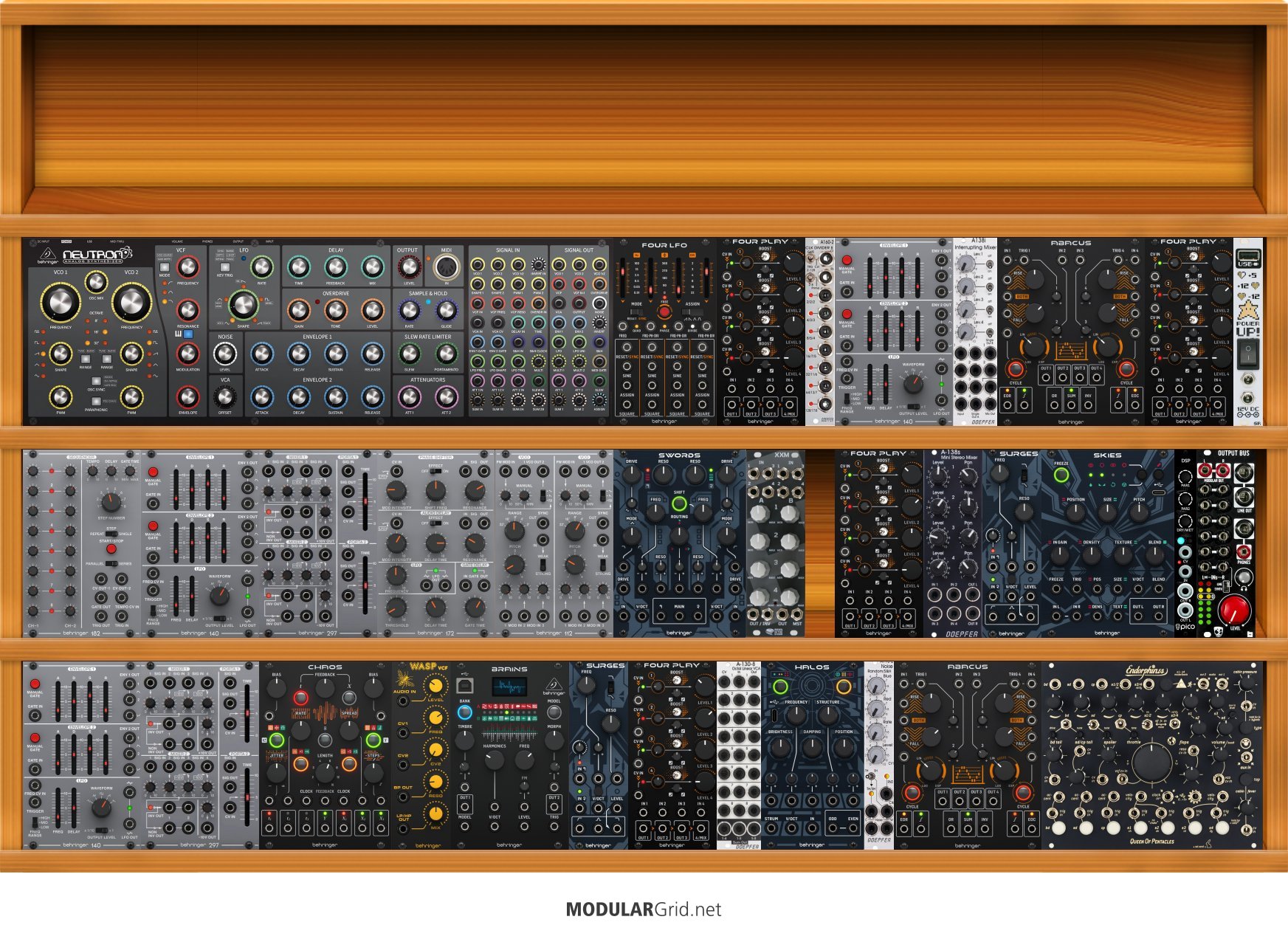The image size is (1288, 925).
Task: Click Lev. 1 knob on A138i Interrupting Mixer
Action: pyautogui.click(x=967, y=262)
